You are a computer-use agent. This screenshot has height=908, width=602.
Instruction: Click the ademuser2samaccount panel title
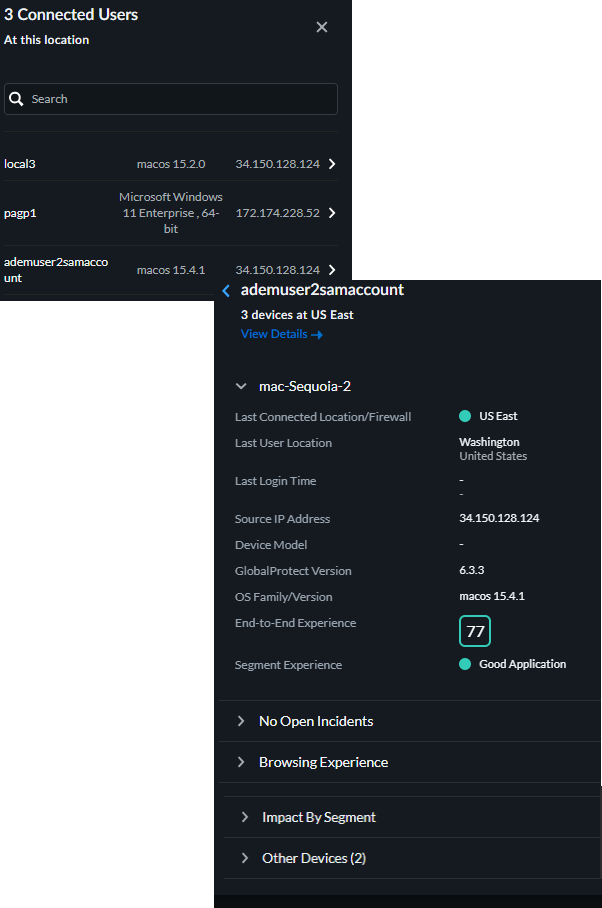322,290
